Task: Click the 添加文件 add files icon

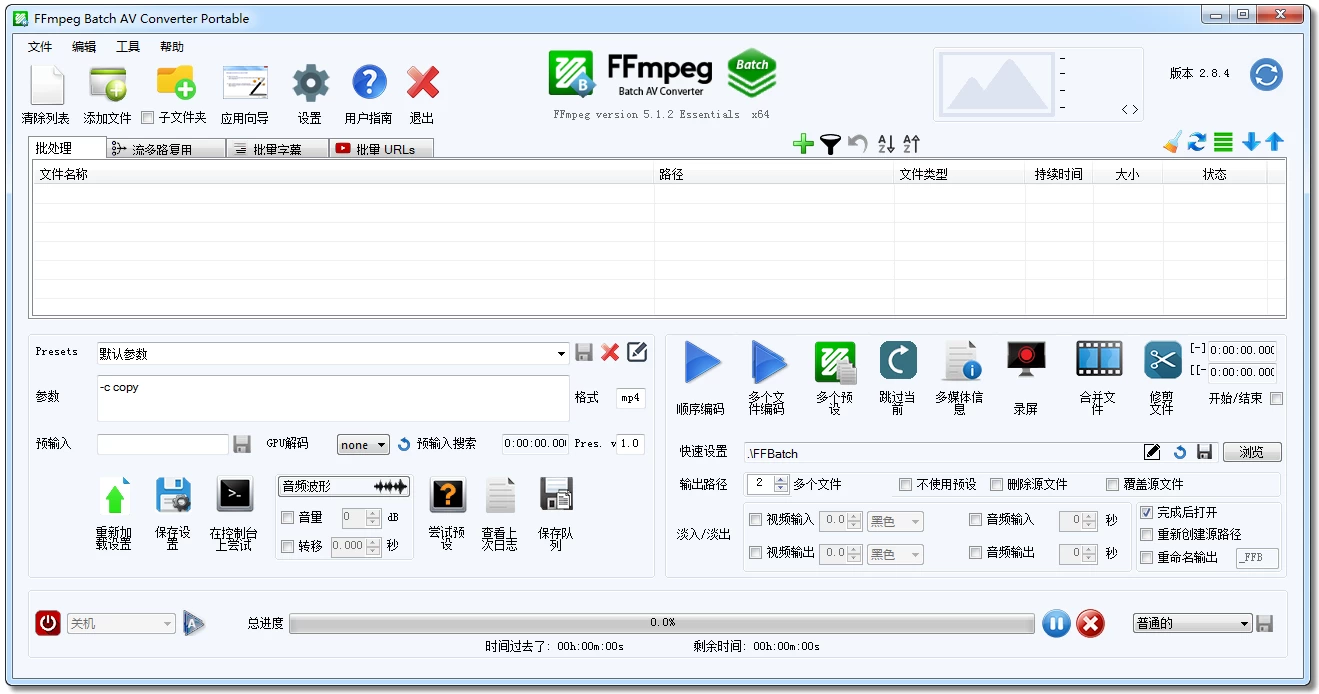Action: tap(106, 90)
